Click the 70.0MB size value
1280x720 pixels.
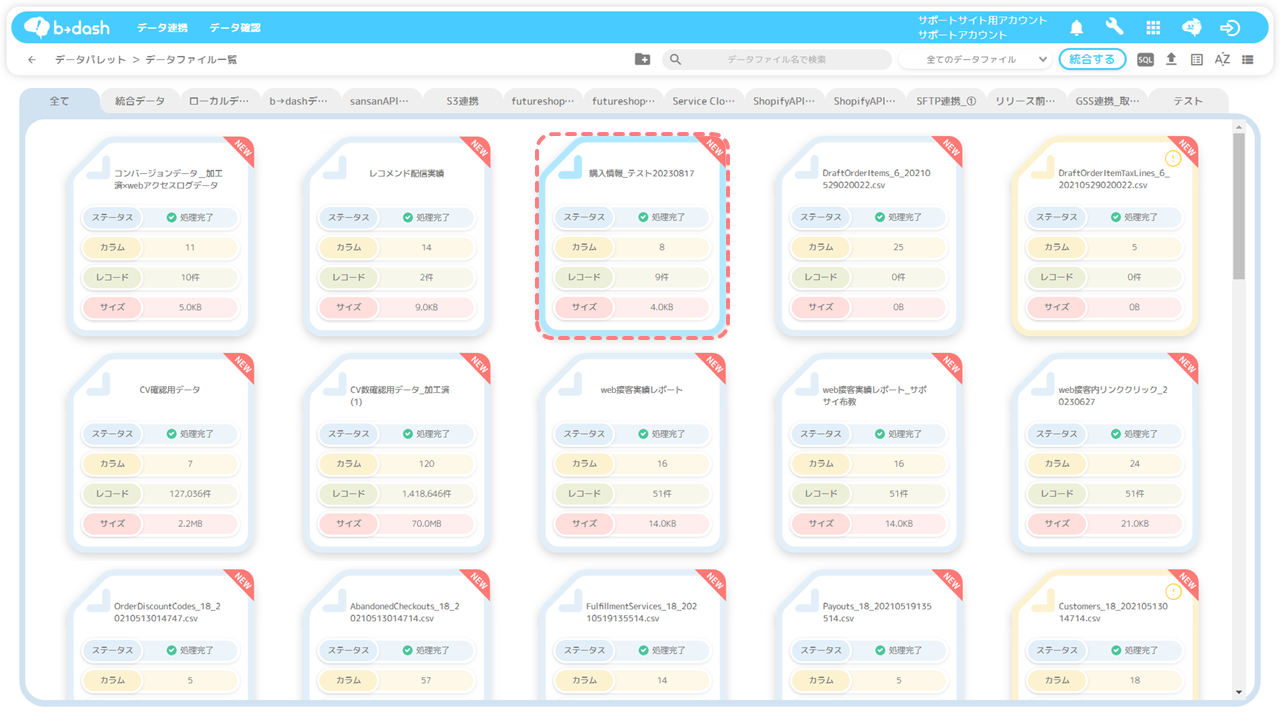[426, 524]
